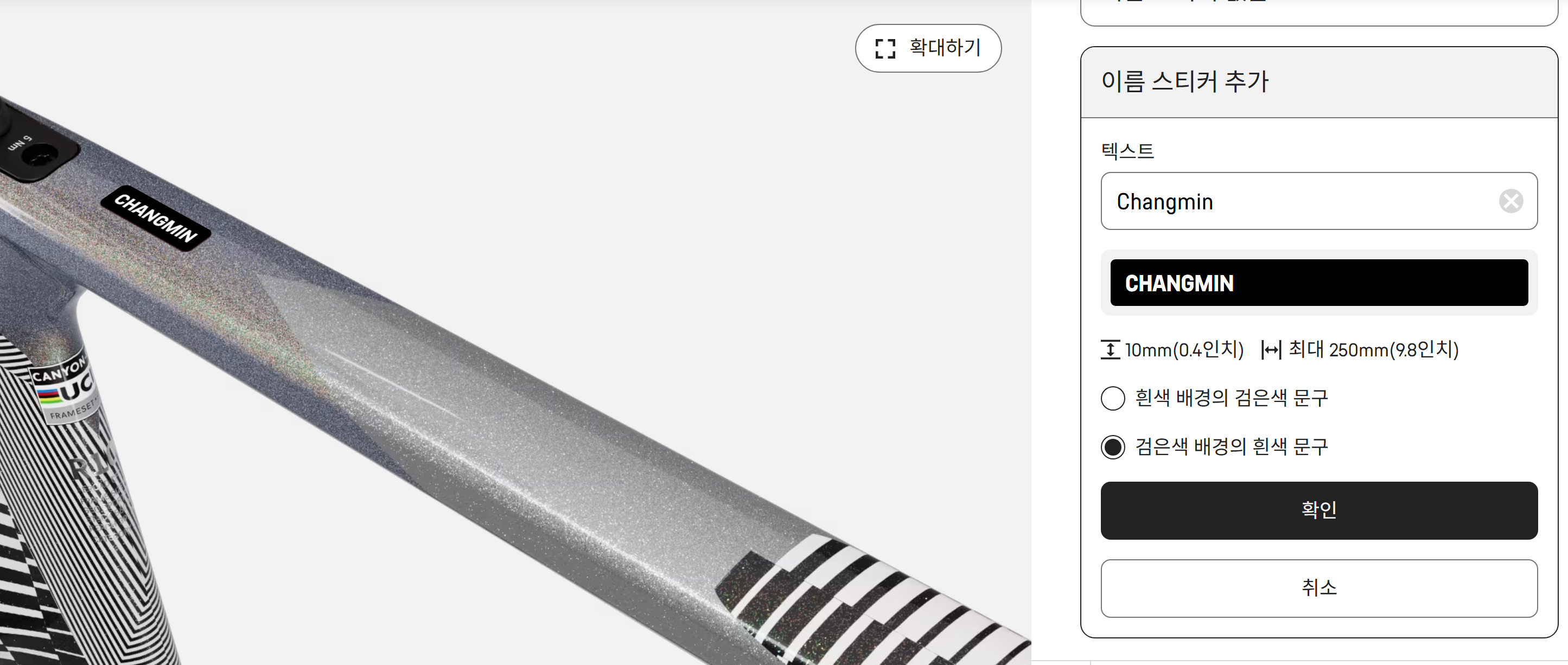Click the Canyon UCI frameset sticker on frame

(x=65, y=388)
